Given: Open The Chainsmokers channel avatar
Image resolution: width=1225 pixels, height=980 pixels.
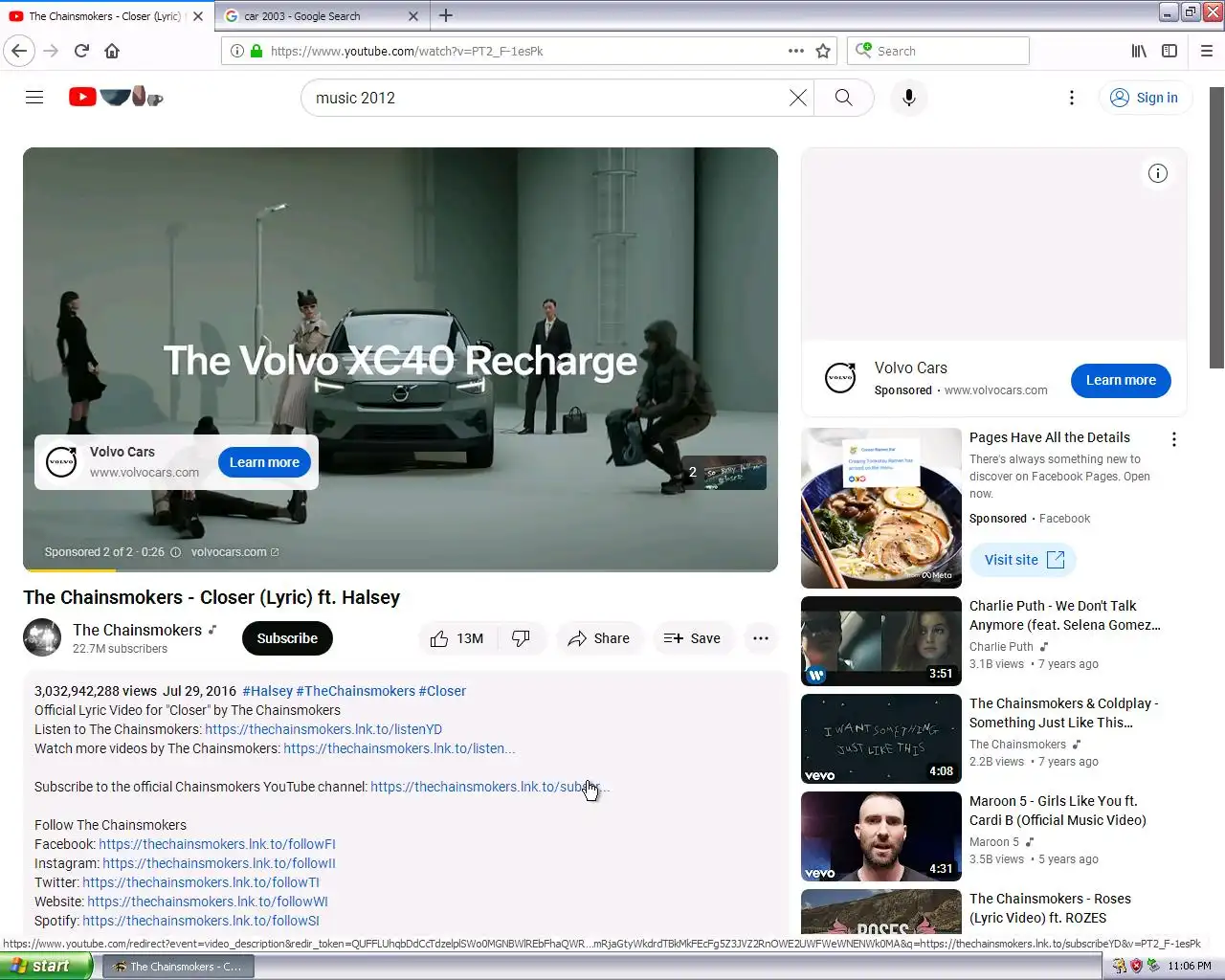Looking at the screenshot, I should point(42,638).
